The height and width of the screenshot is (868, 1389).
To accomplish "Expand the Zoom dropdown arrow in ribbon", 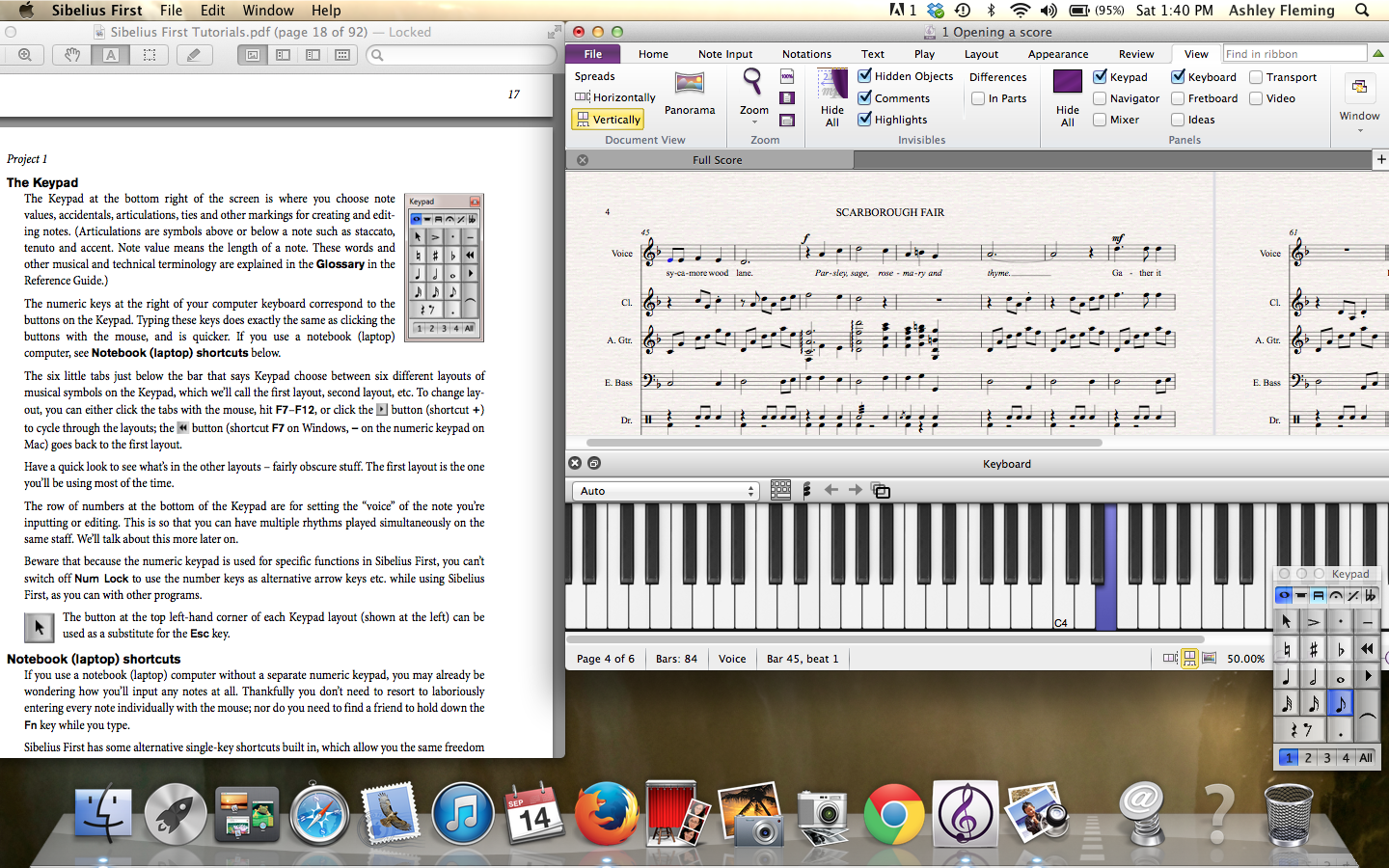I will pyautogui.click(x=754, y=122).
